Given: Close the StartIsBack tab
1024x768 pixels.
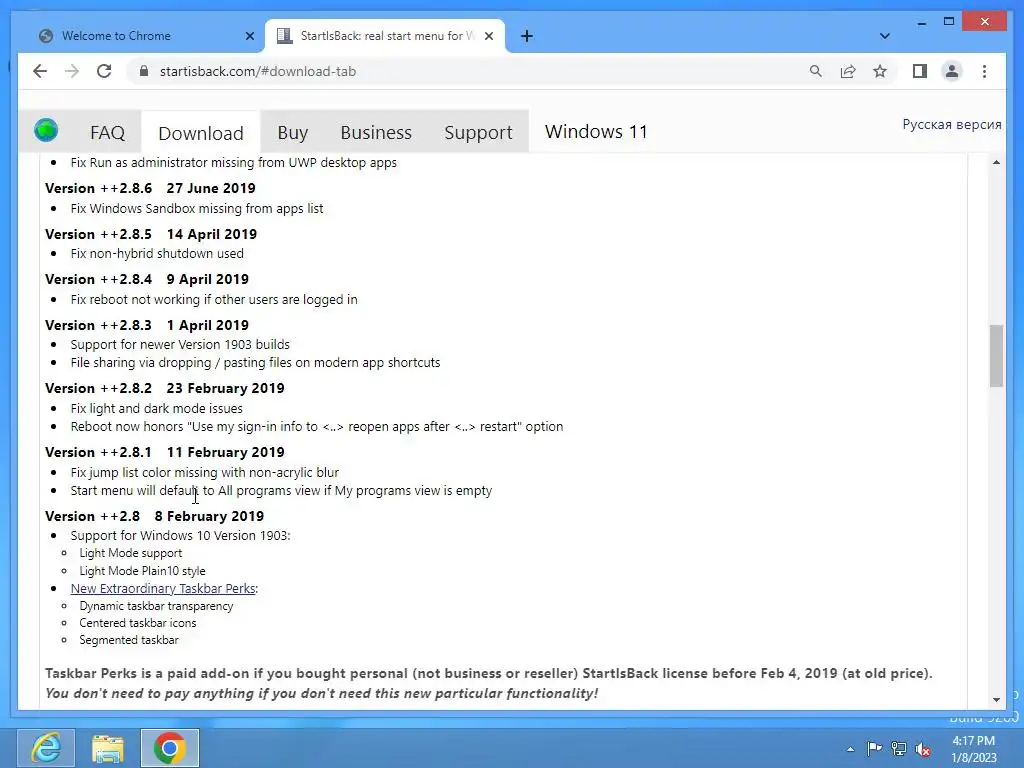Looking at the screenshot, I should coord(488,36).
